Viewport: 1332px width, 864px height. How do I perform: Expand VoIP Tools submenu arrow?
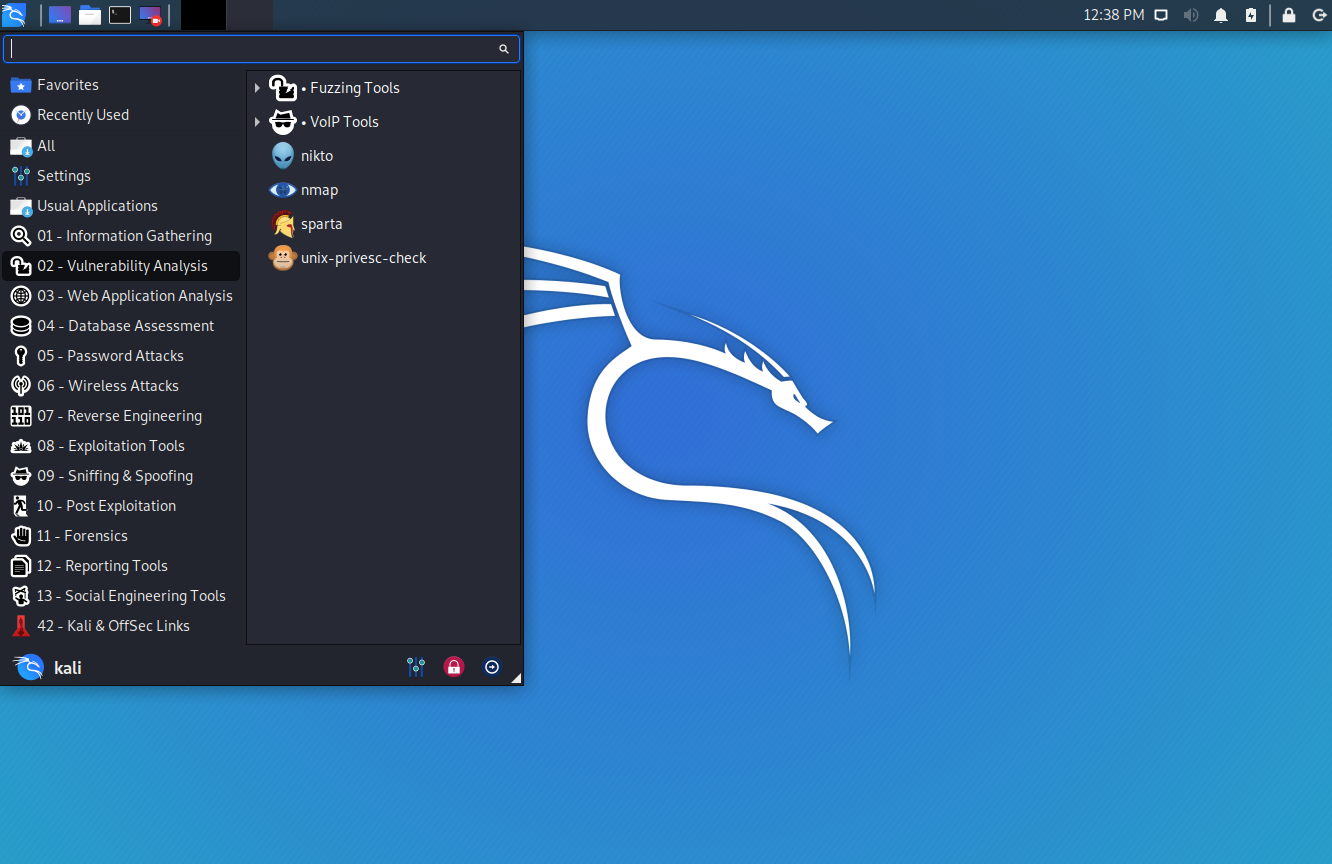(257, 122)
